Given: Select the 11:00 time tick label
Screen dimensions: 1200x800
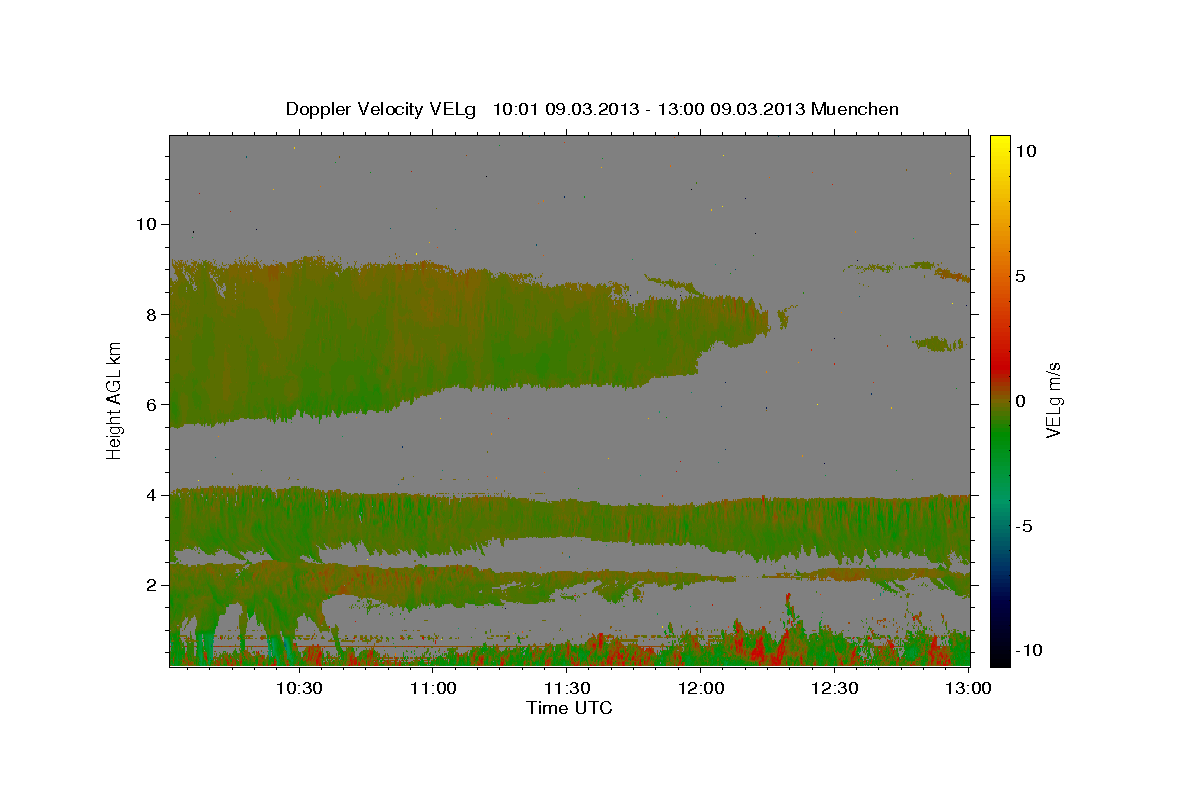Looking at the screenshot, I should click(433, 688).
